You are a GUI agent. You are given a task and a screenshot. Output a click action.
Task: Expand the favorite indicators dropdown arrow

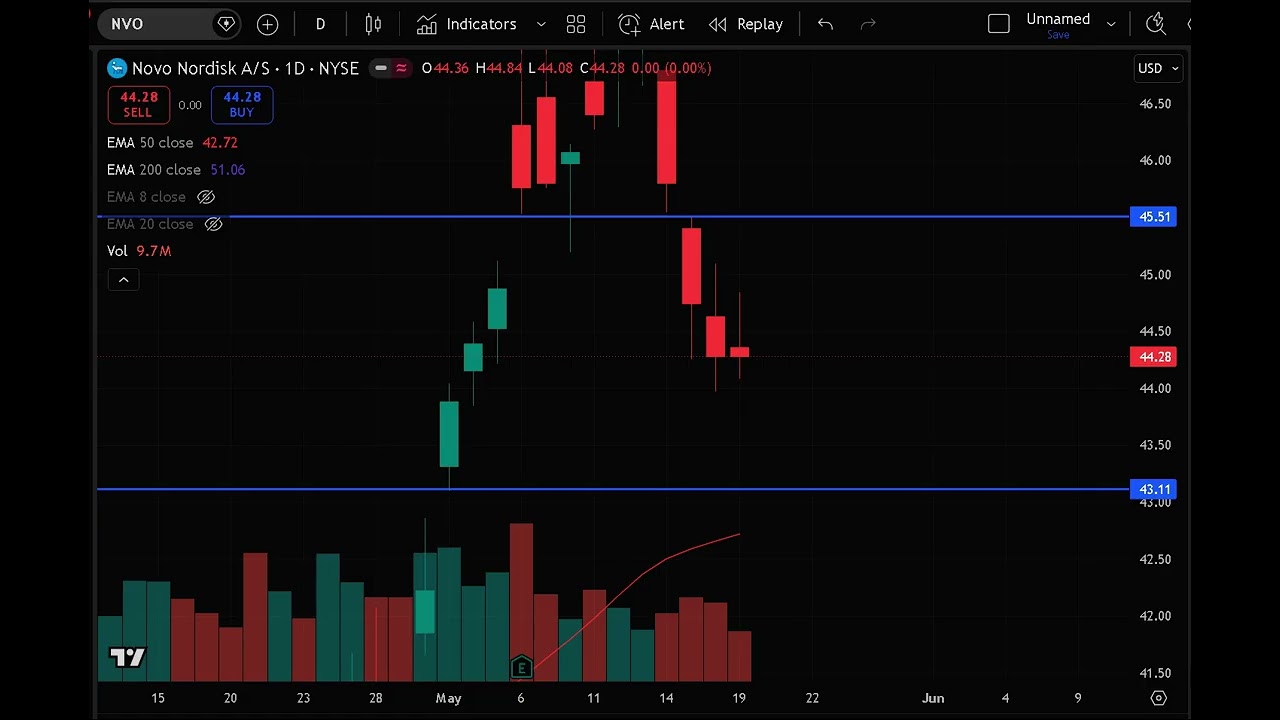tap(541, 24)
